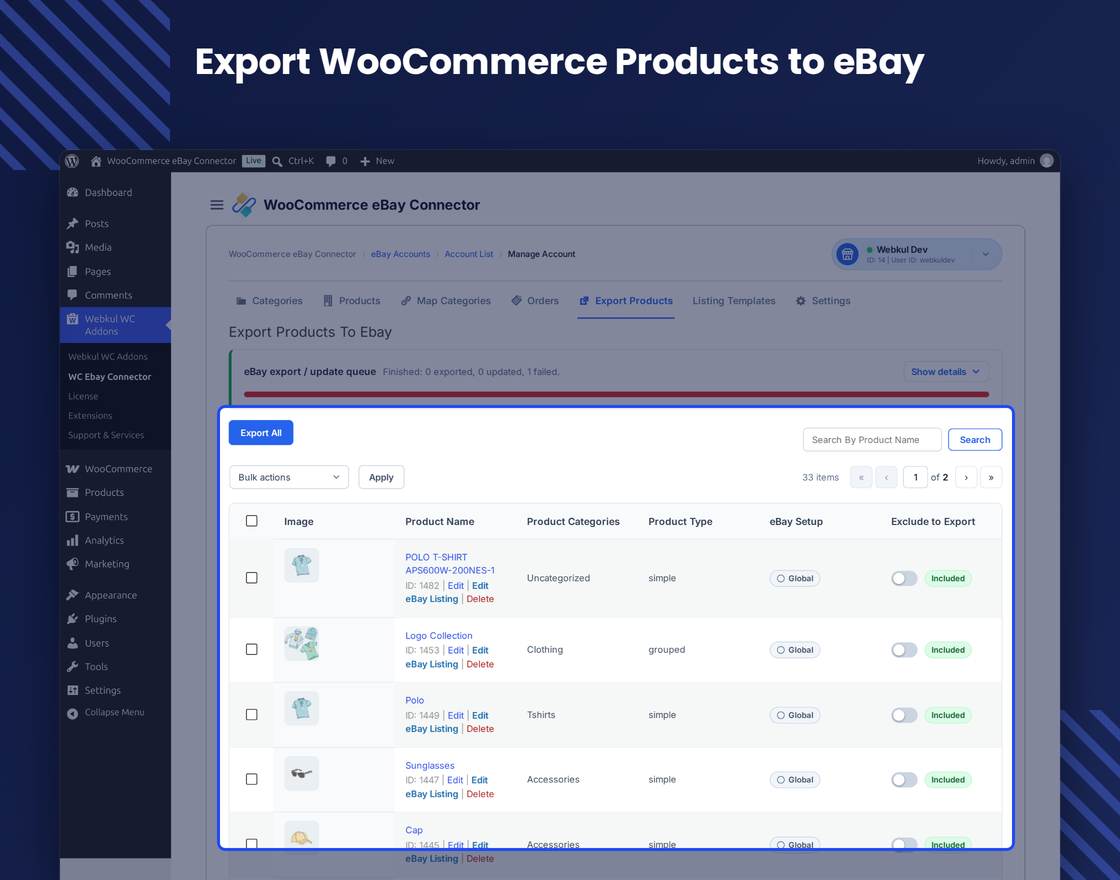
Task: Open the Bulk actions dropdown
Action: 289,477
